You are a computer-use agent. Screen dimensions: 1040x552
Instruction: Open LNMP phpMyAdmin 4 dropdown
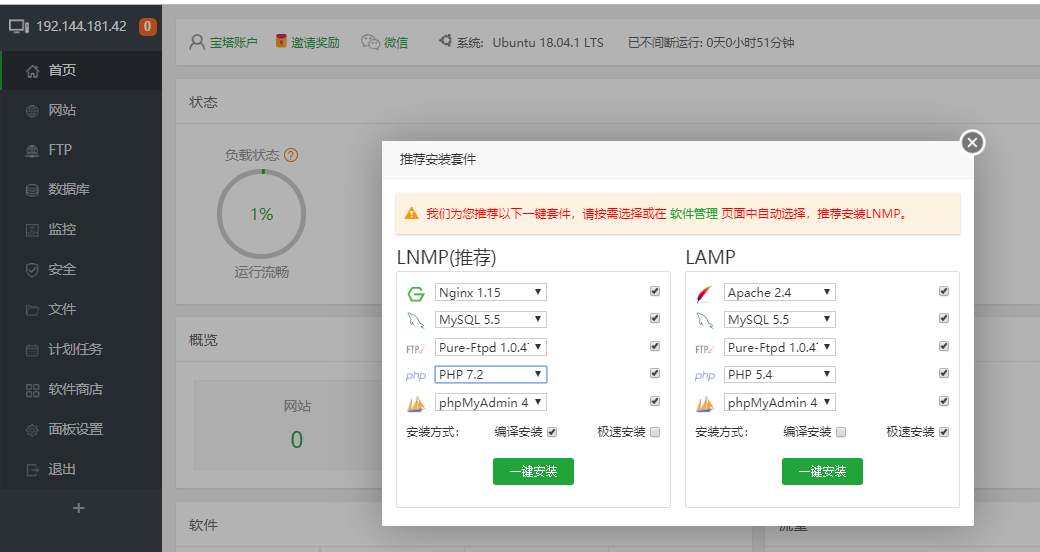coord(491,403)
